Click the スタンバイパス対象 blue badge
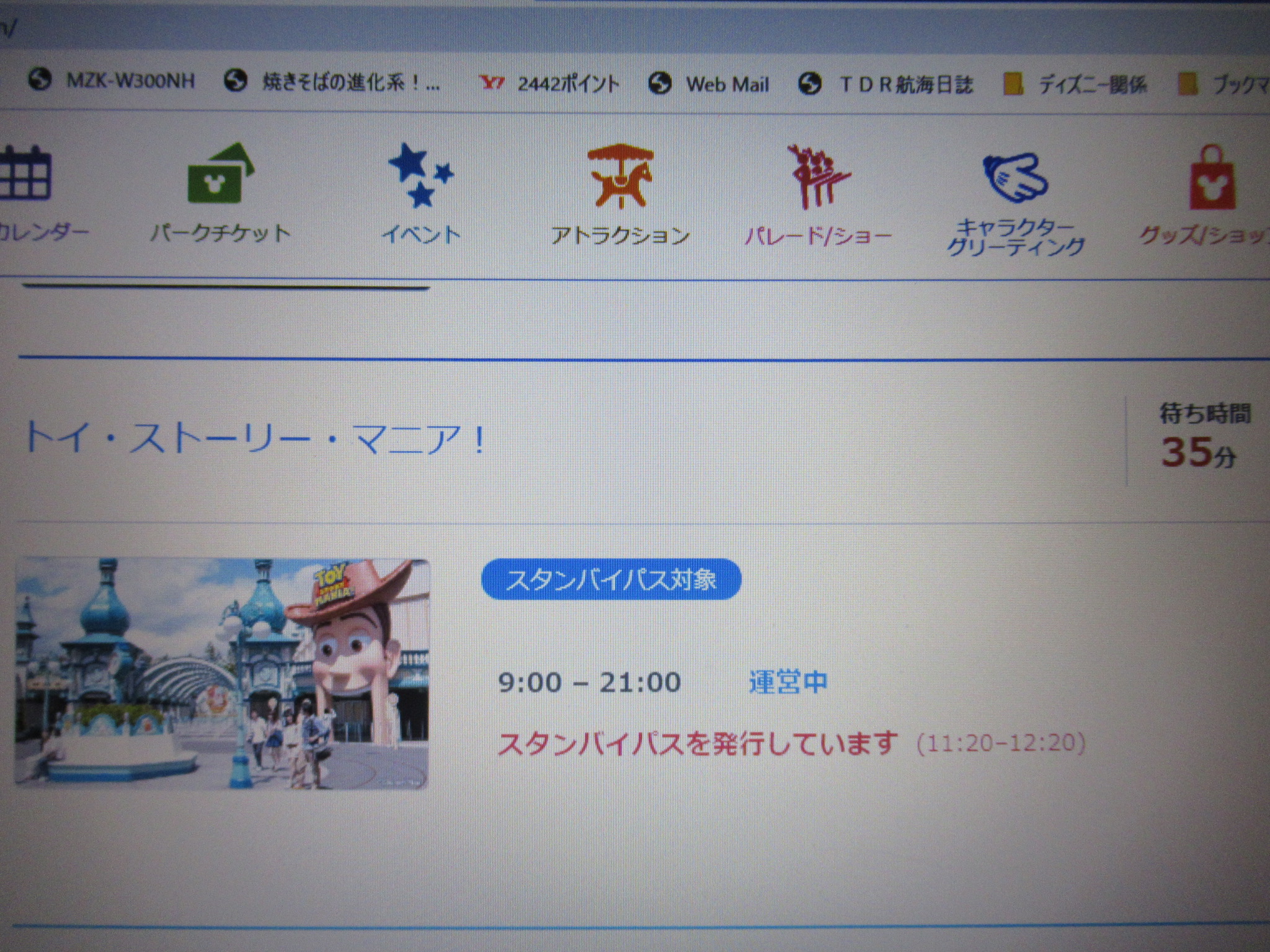 pyautogui.click(x=611, y=580)
